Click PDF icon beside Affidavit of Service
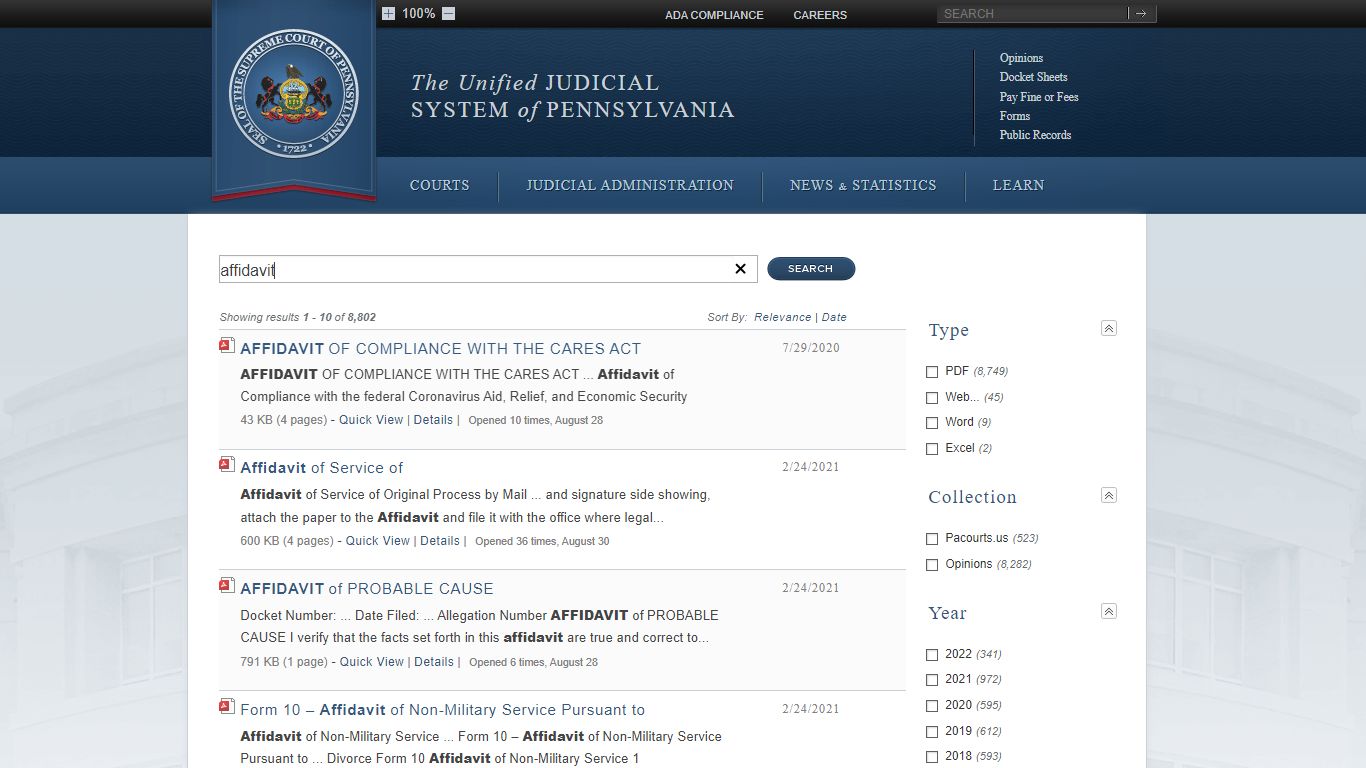Screen dimensions: 1366x768 tap(227, 464)
